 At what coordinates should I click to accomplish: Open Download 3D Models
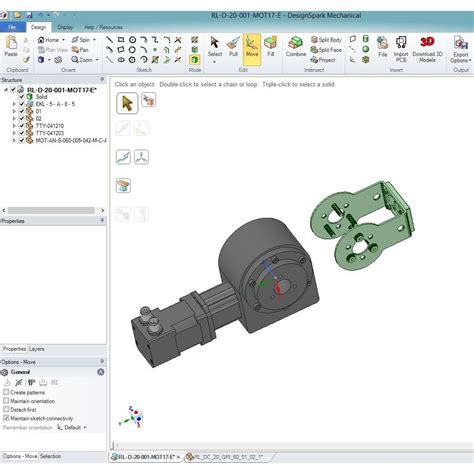click(427, 49)
